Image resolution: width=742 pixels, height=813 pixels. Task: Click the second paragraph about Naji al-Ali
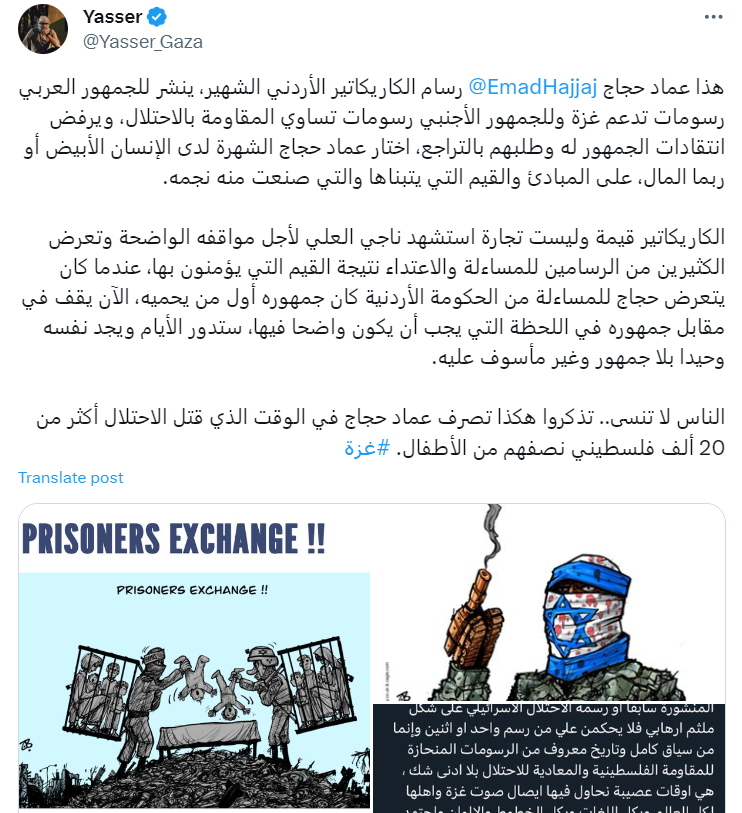pyautogui.click(x=372, y=297)
